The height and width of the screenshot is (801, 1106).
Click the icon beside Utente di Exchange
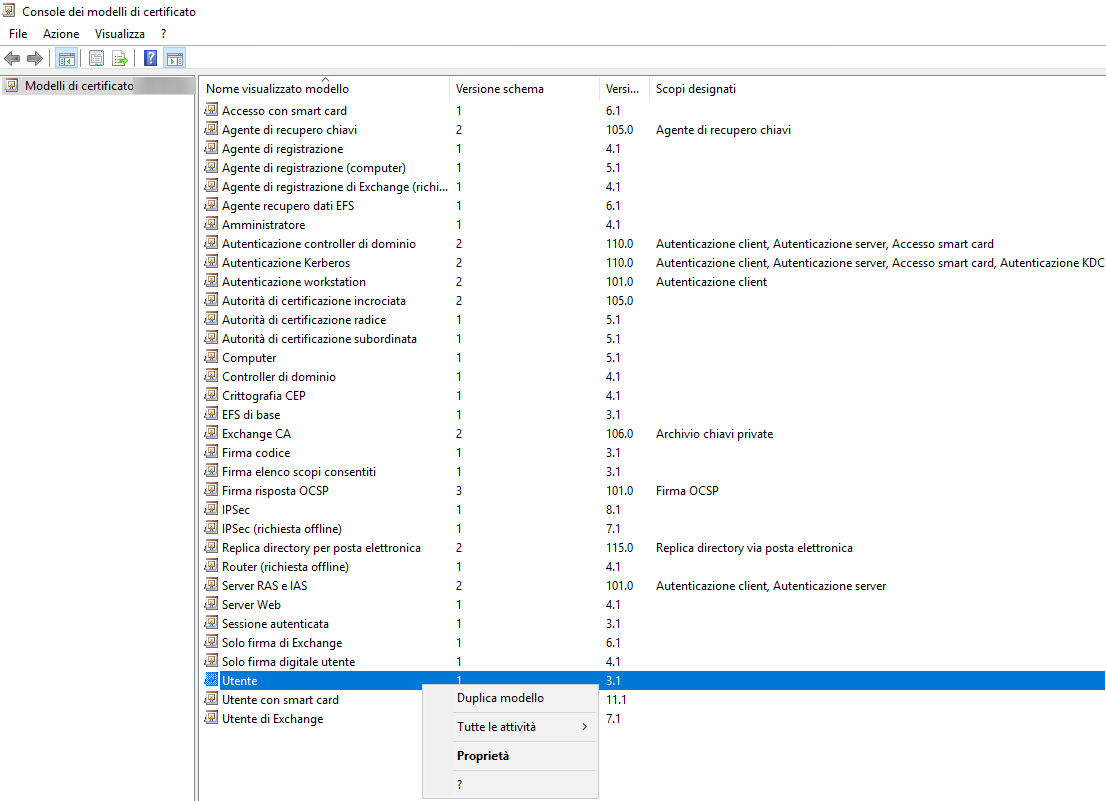click(x=211, y=718)
